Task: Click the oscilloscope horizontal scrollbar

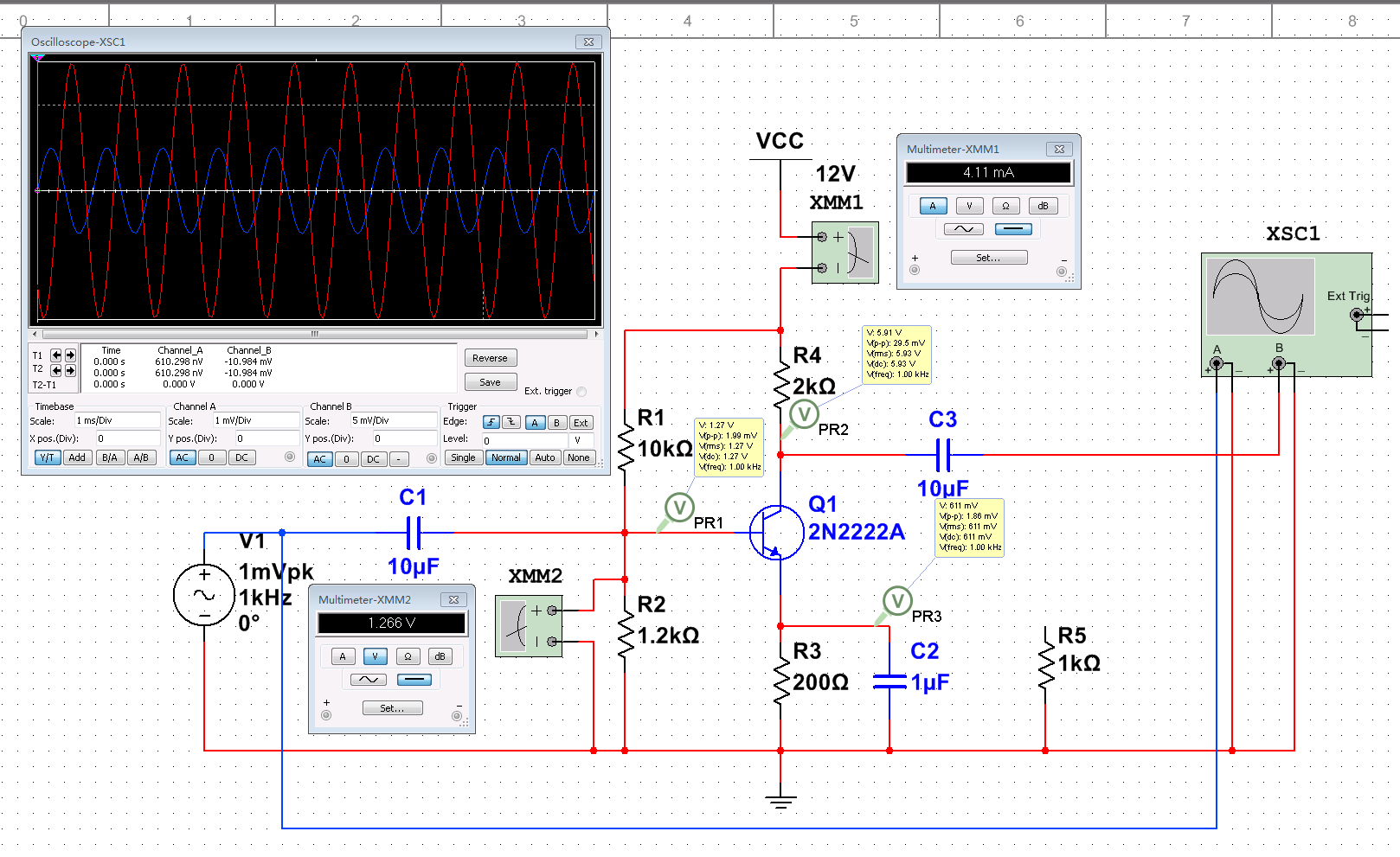Action: [x=315, y=334]
